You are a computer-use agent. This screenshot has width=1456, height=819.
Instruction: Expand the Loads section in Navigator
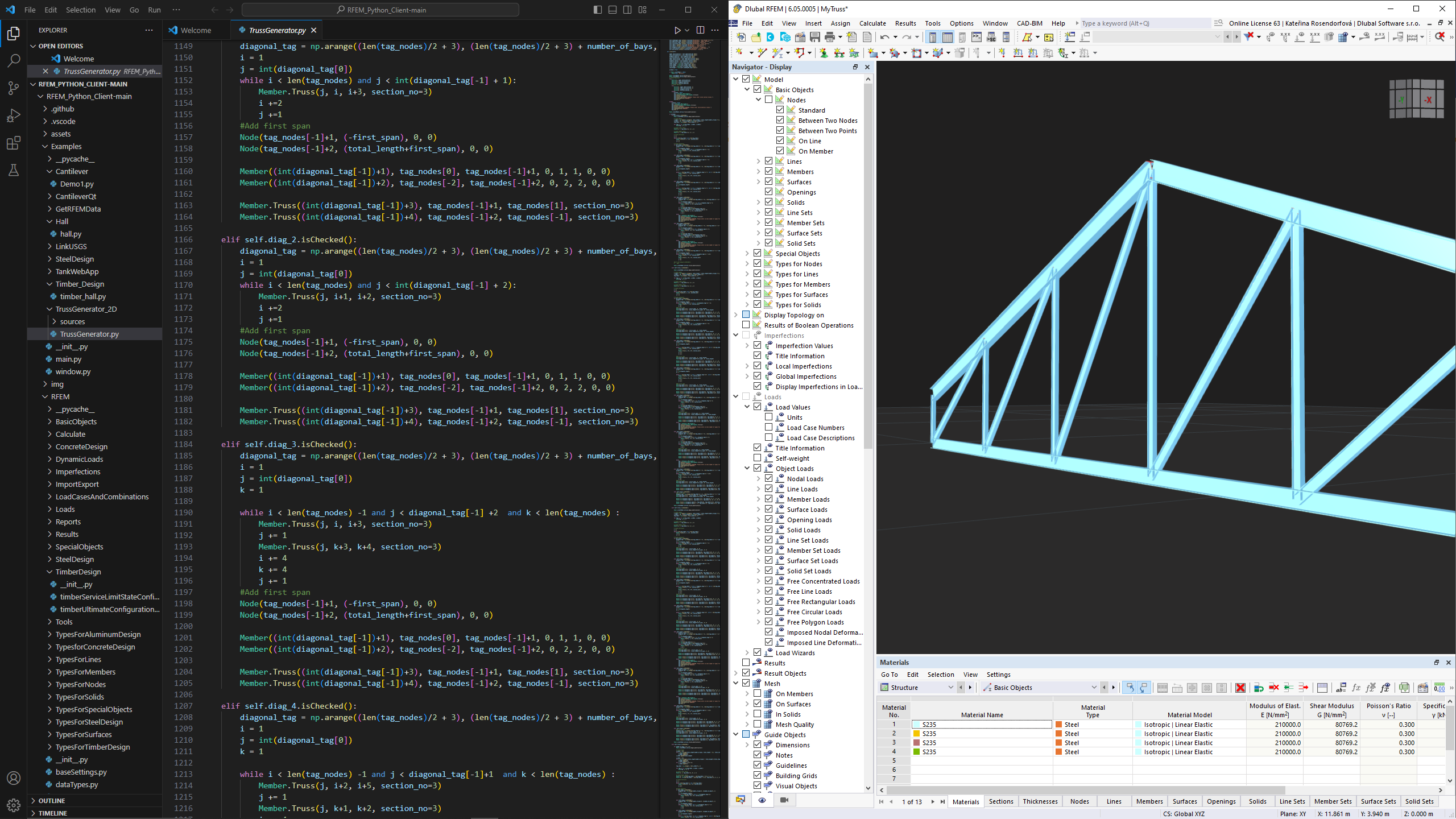pyautogui.click(x=736, y=396)
